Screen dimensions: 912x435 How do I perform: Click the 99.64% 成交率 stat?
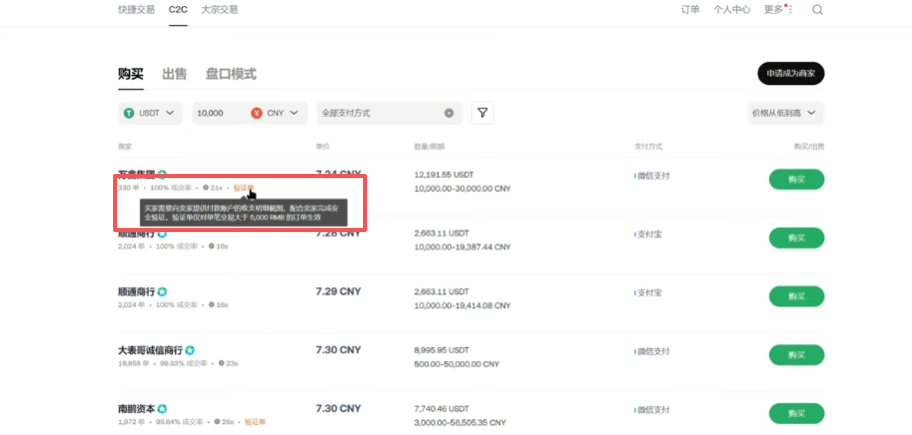tap(179, 422)
